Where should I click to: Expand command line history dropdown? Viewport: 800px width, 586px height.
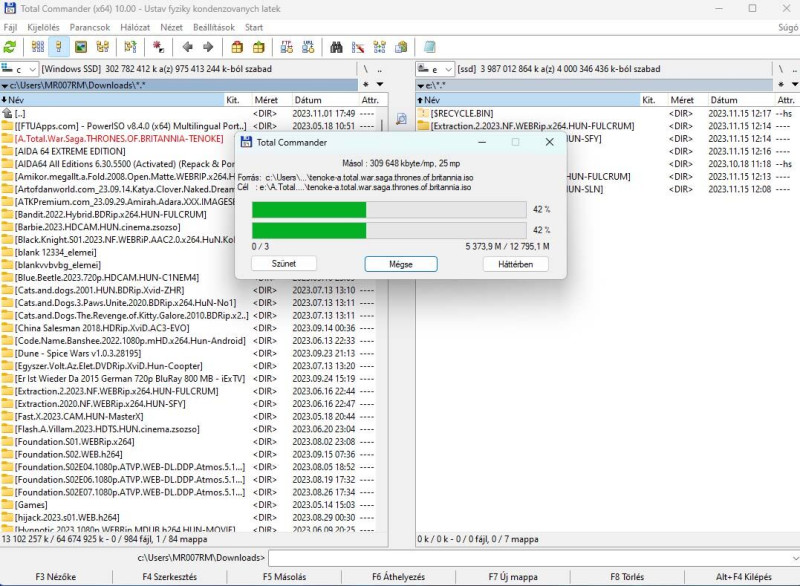pos(795,558)
